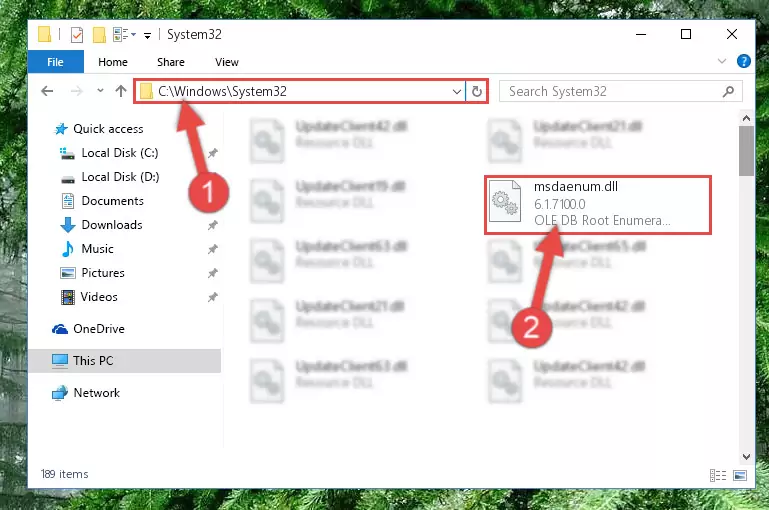Switch to Details view in status bar
Viewport: 769px width, 510px height.
point(718,475)
